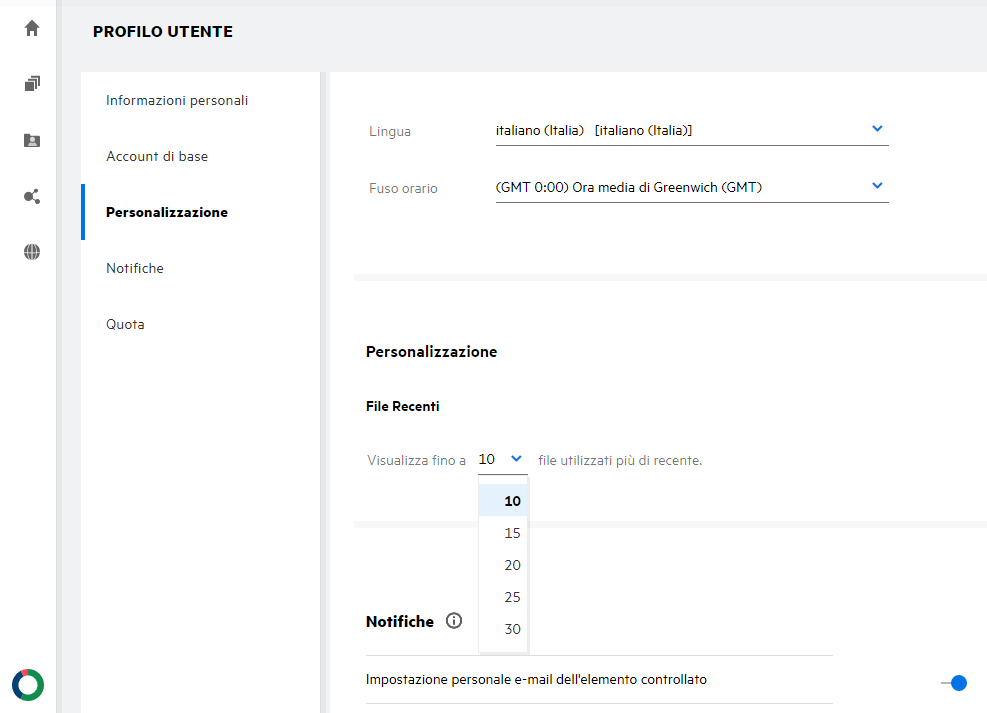
Task: Choose 30 in the recent files list
Action: tap(512, 629)
